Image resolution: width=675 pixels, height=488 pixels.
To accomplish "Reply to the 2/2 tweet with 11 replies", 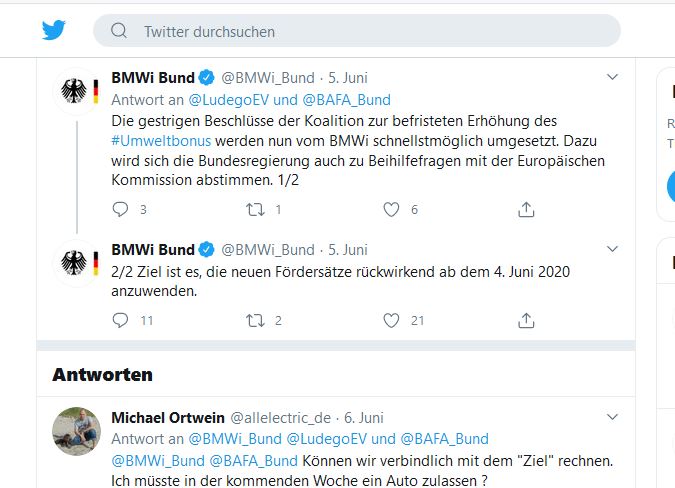I will 120,320.
